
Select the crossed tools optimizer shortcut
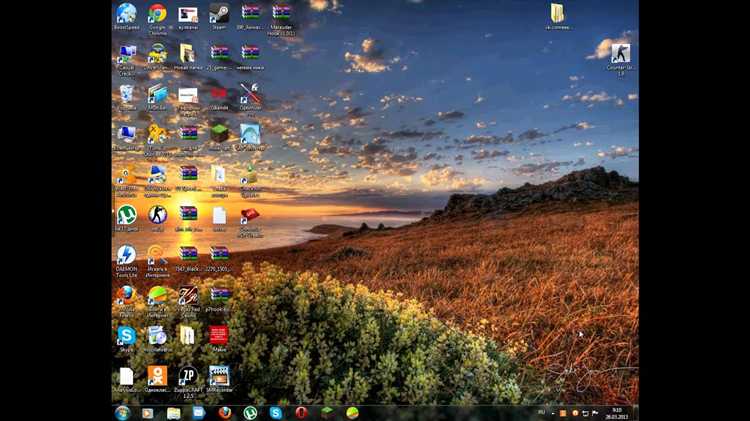point(250,95)
